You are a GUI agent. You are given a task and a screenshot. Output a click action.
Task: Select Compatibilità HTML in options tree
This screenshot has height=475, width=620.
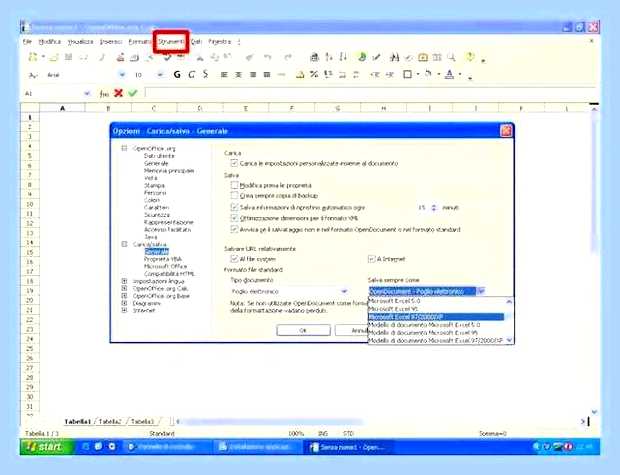point(169,274)
